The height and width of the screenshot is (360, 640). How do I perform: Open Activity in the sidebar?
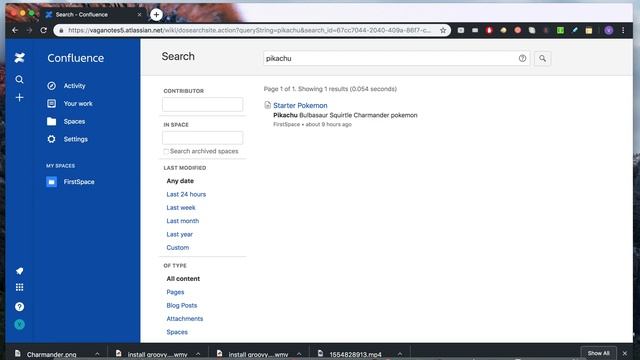(74, 86)
